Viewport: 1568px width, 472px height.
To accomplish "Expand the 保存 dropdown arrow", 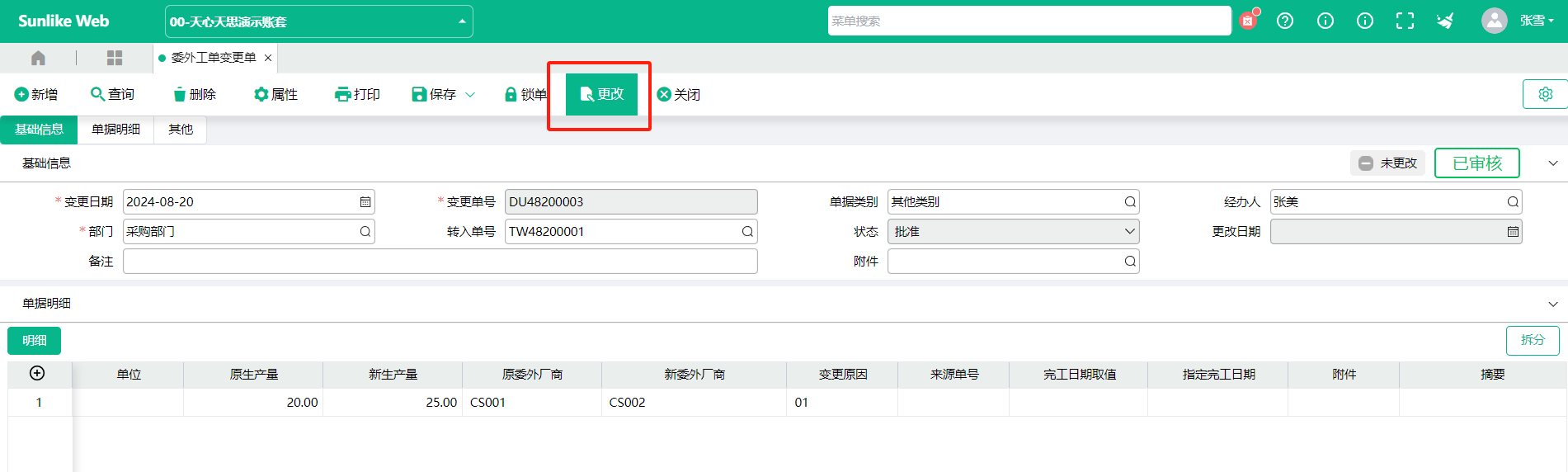I will [x=470, y=95].
